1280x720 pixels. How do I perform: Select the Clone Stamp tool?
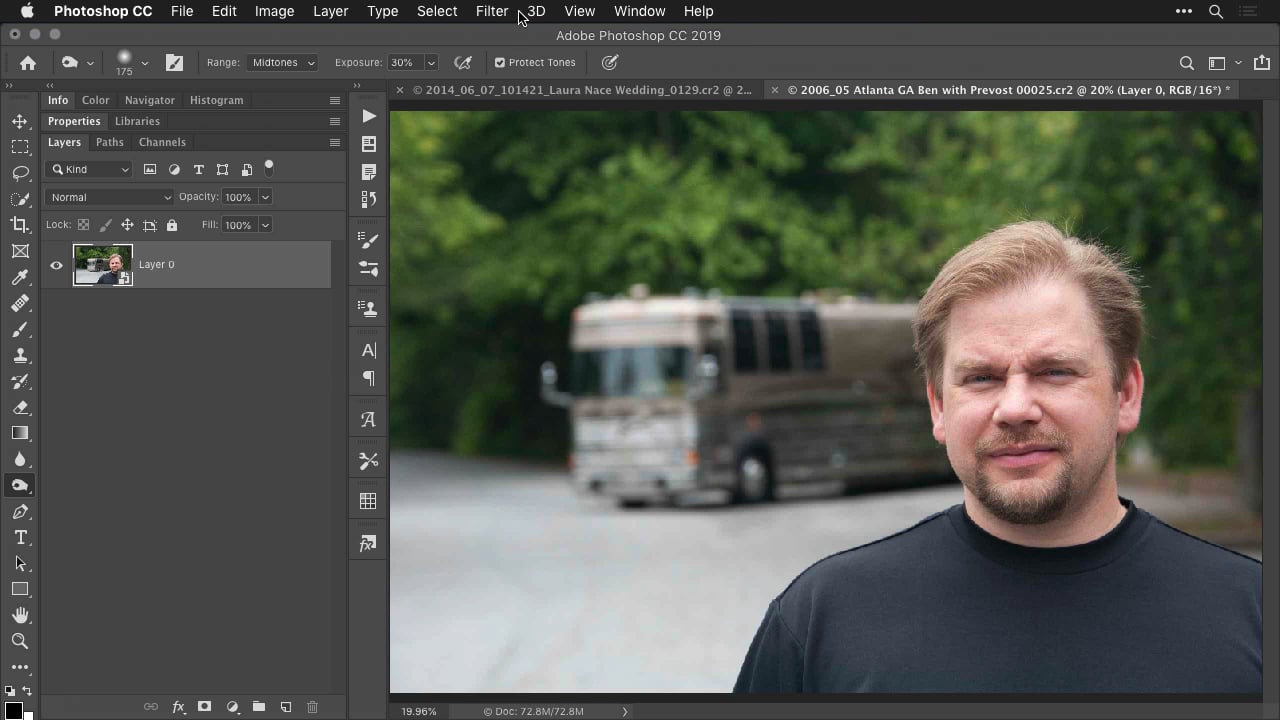20,355
